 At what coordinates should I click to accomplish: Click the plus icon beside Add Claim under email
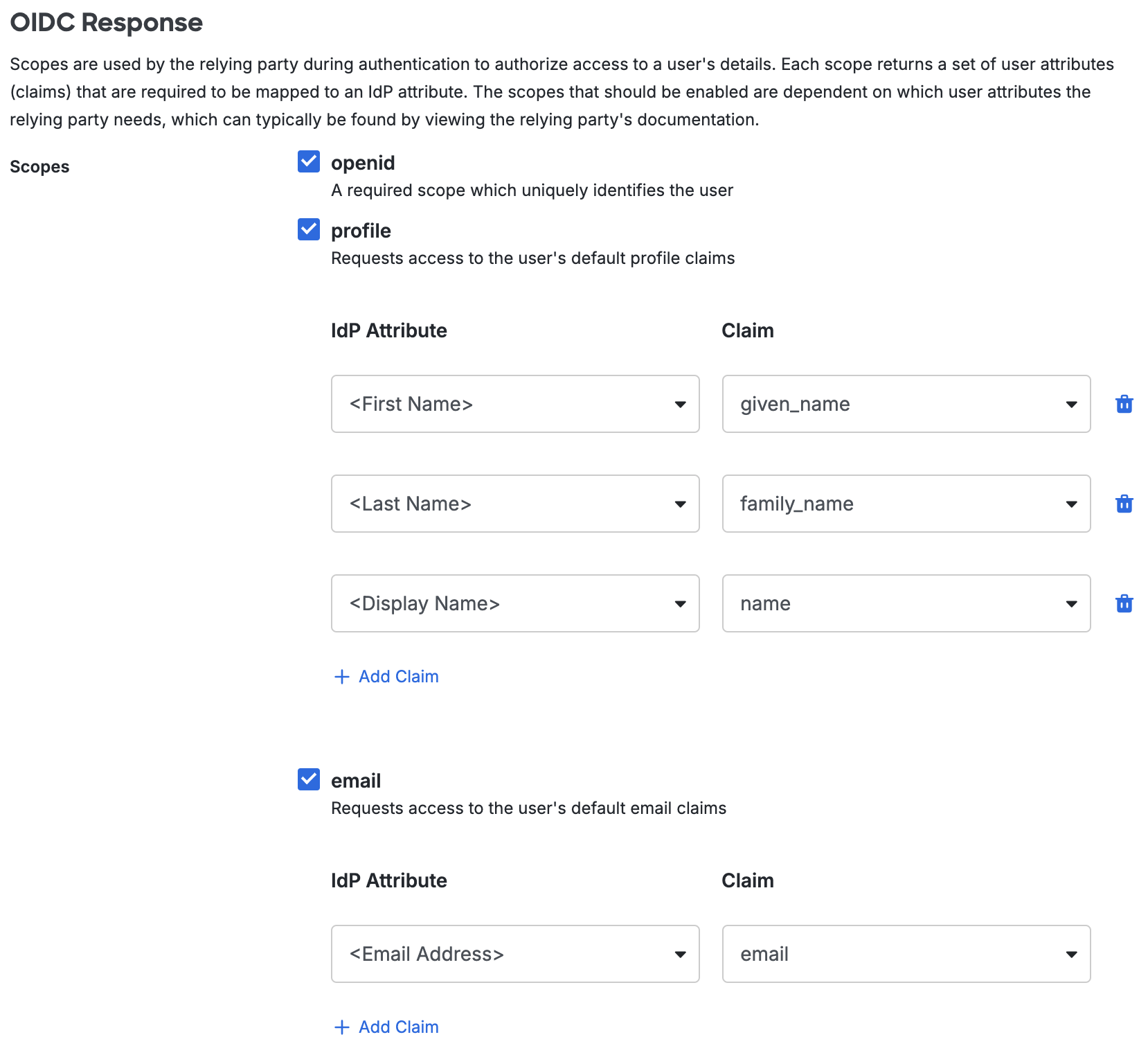coord(342,1027)
